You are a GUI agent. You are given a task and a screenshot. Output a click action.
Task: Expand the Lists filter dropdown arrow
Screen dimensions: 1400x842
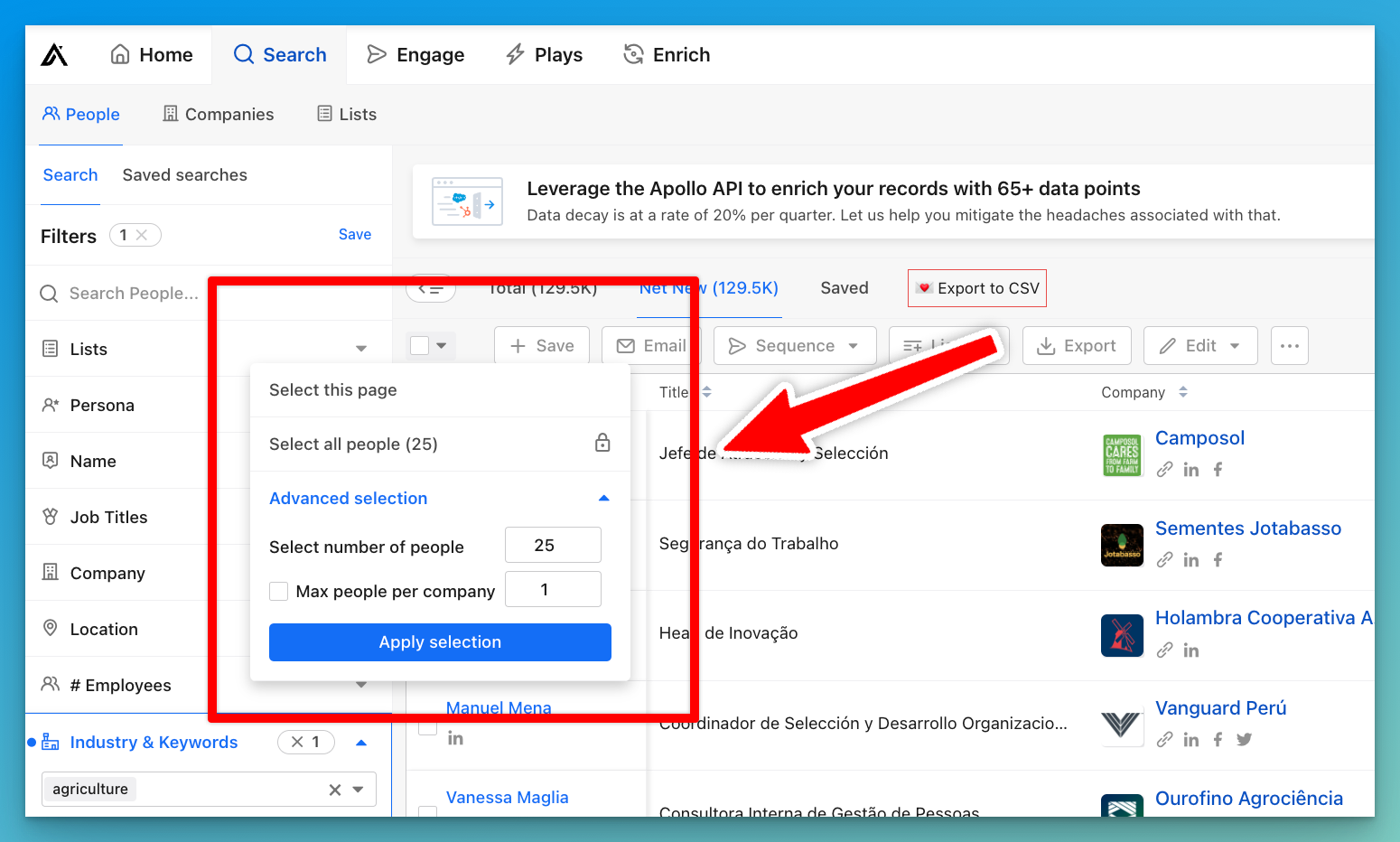(361, 349)
